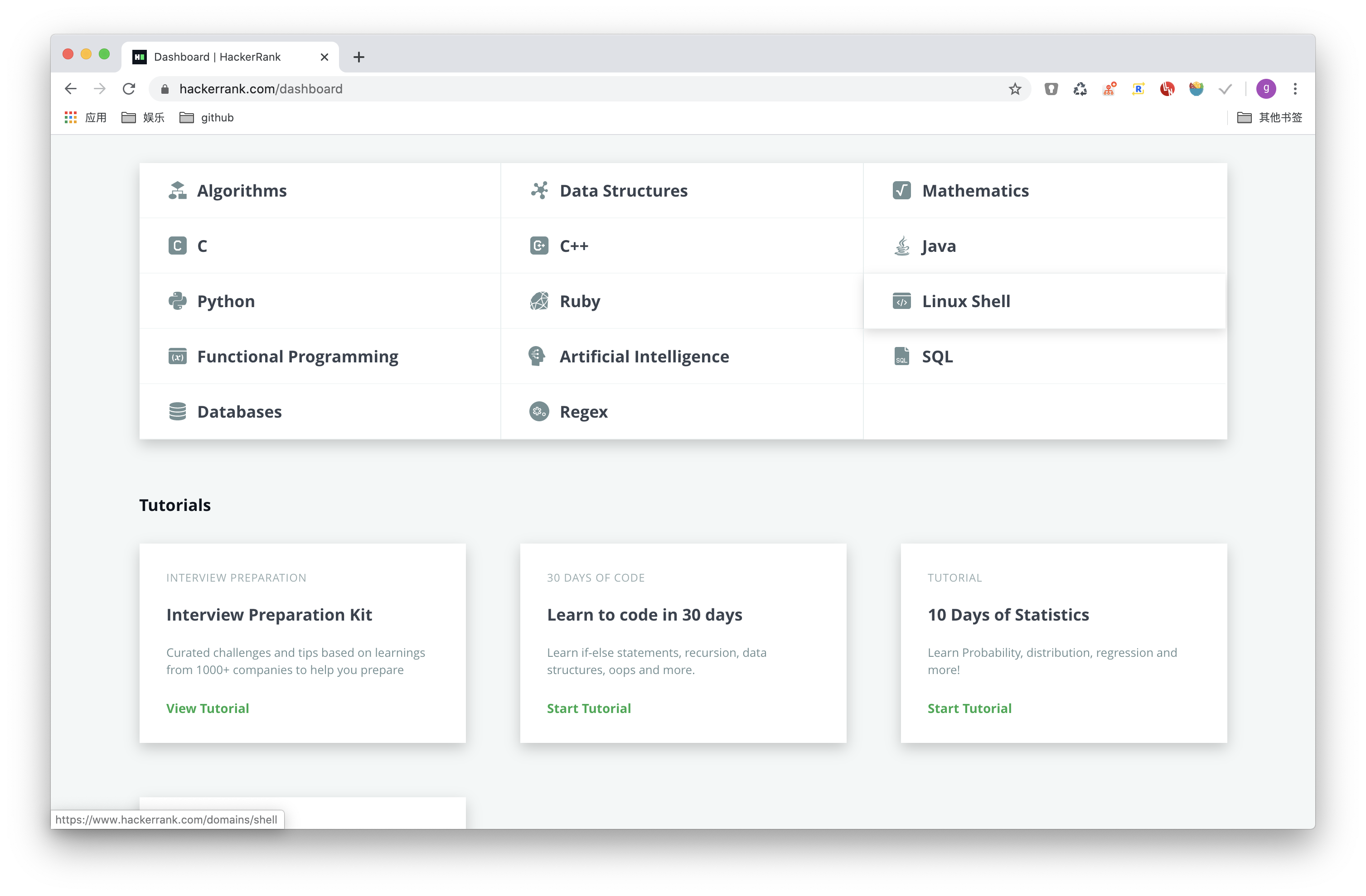Open the 娱乐 bookmarks folder
1366x896 pixels.
pos(144,118)
